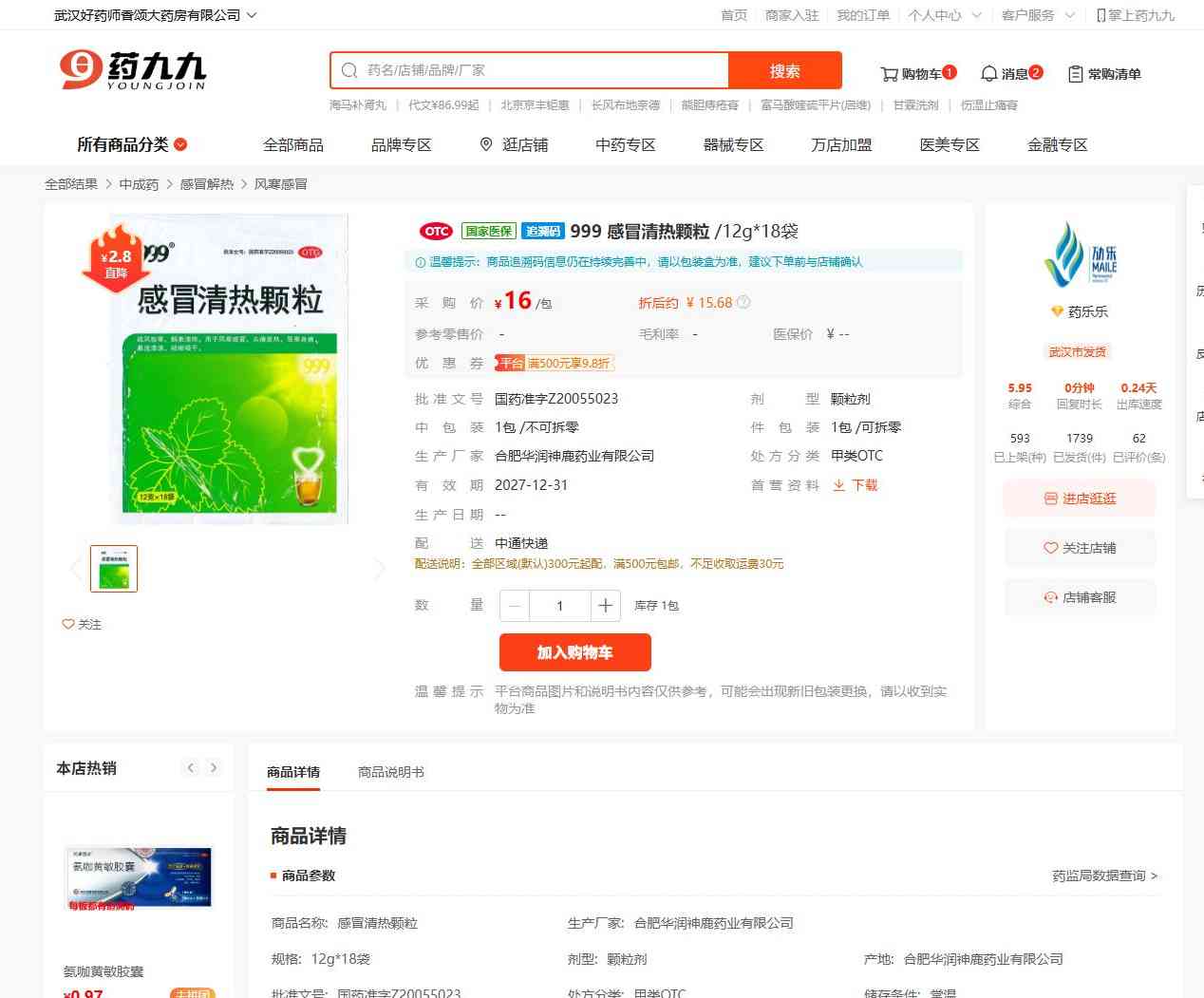Increase quantity with the plus button

click(x=605, y=606)
